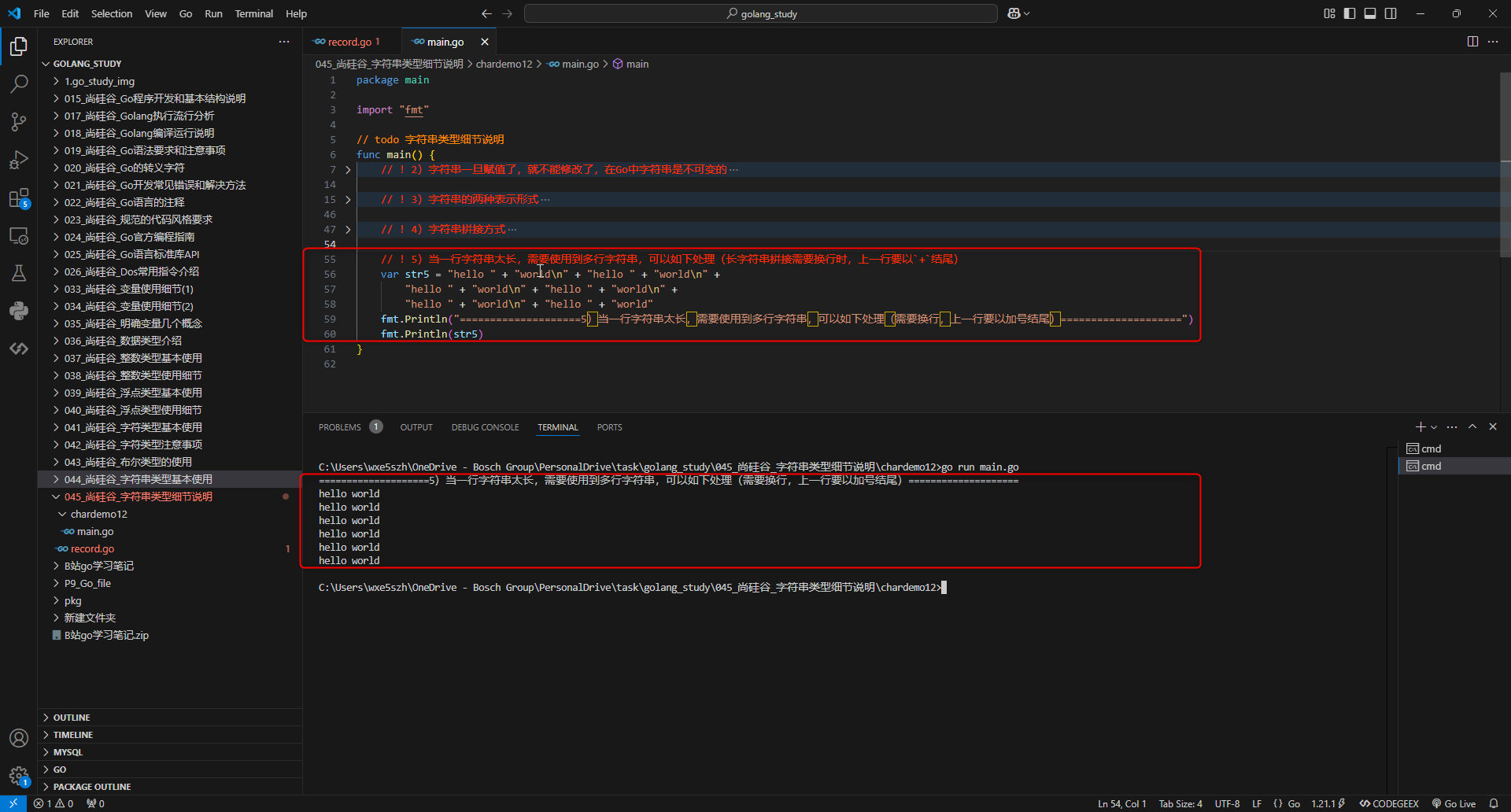Open CODEGEEX status bar item
Screen dimensions: 1511x812
click(x=1389, y=803)
